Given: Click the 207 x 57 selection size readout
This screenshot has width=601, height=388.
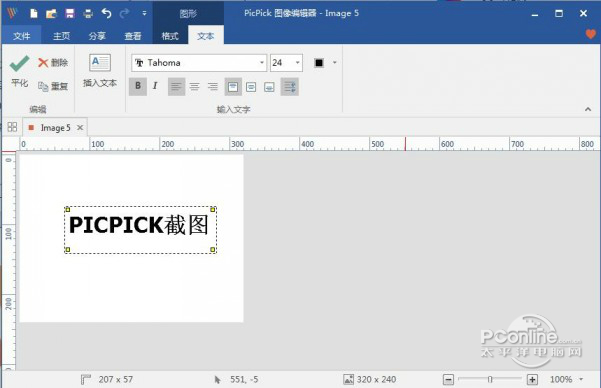Looking at the screenshot, I should pyautogui.click(x=116, y=380).
